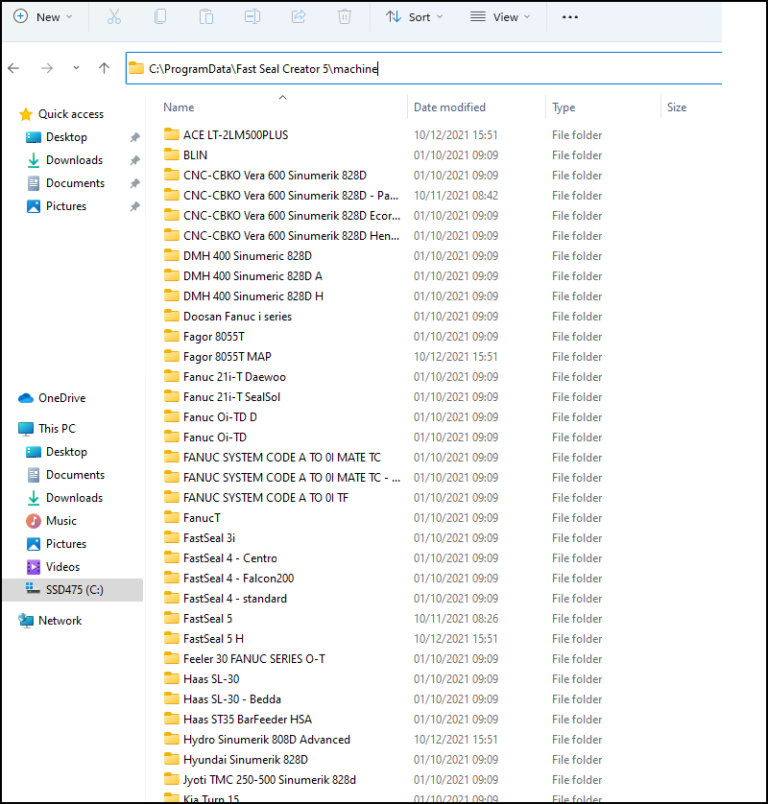Open the Sort dropdown menu
The image size is (768, 804).
click(x=414, y=17)
